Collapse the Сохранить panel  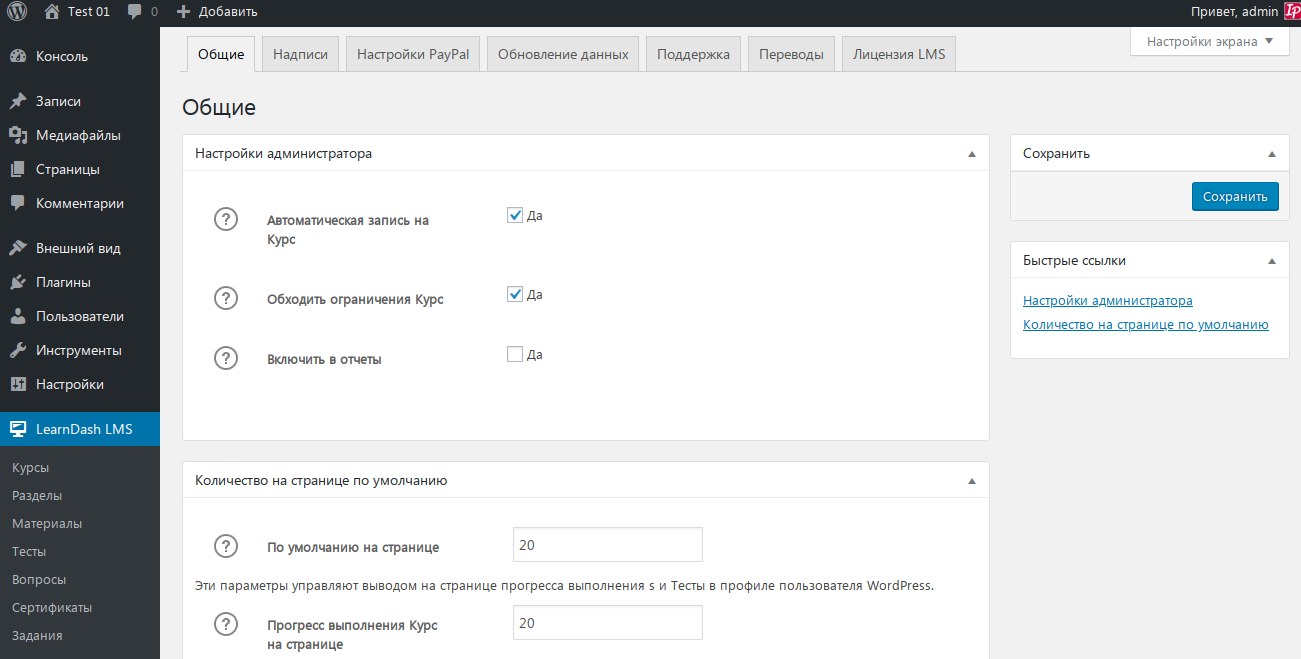pyautogui.click(x=1271, y=154)
